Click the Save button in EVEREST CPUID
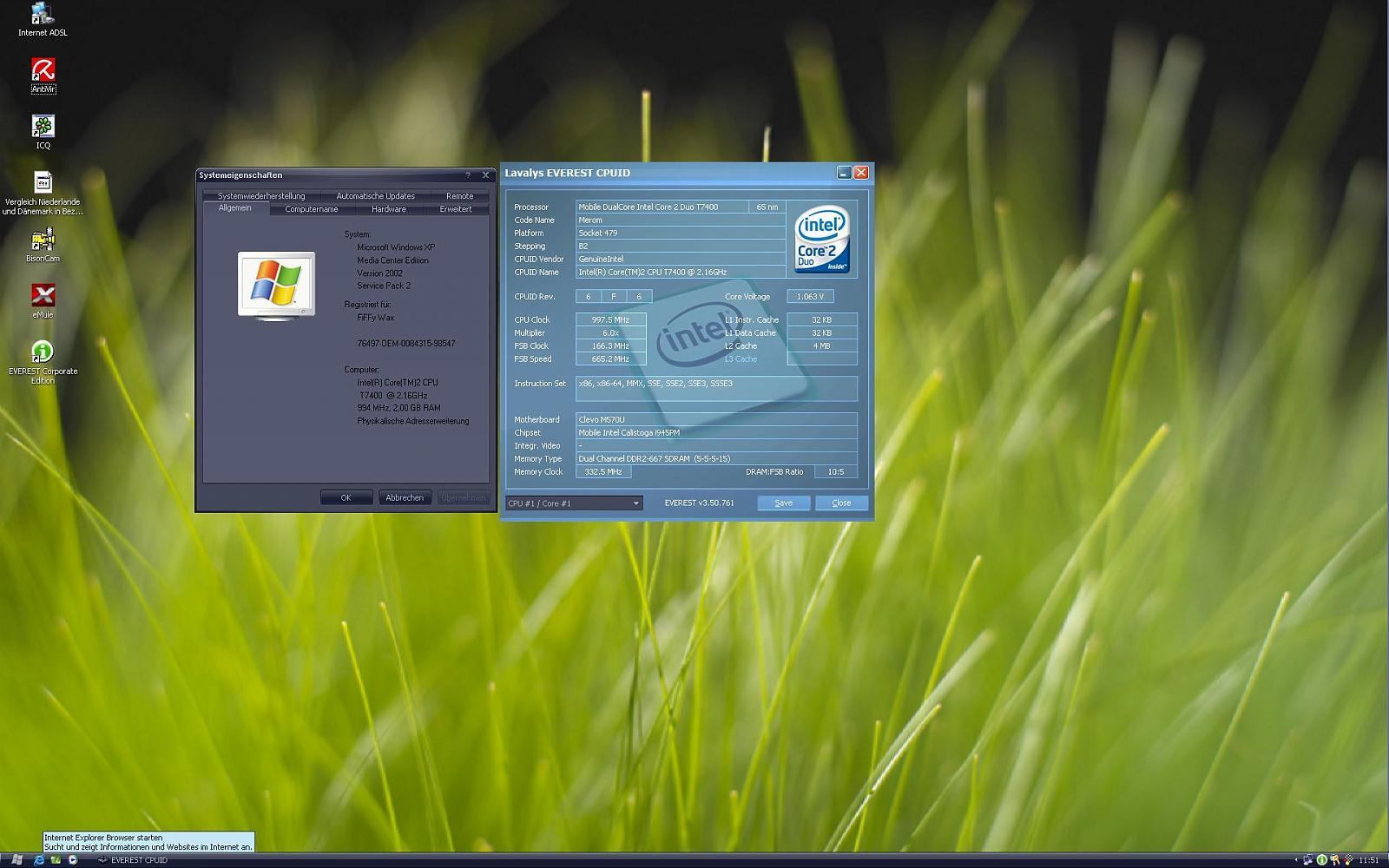 [783, 503]
